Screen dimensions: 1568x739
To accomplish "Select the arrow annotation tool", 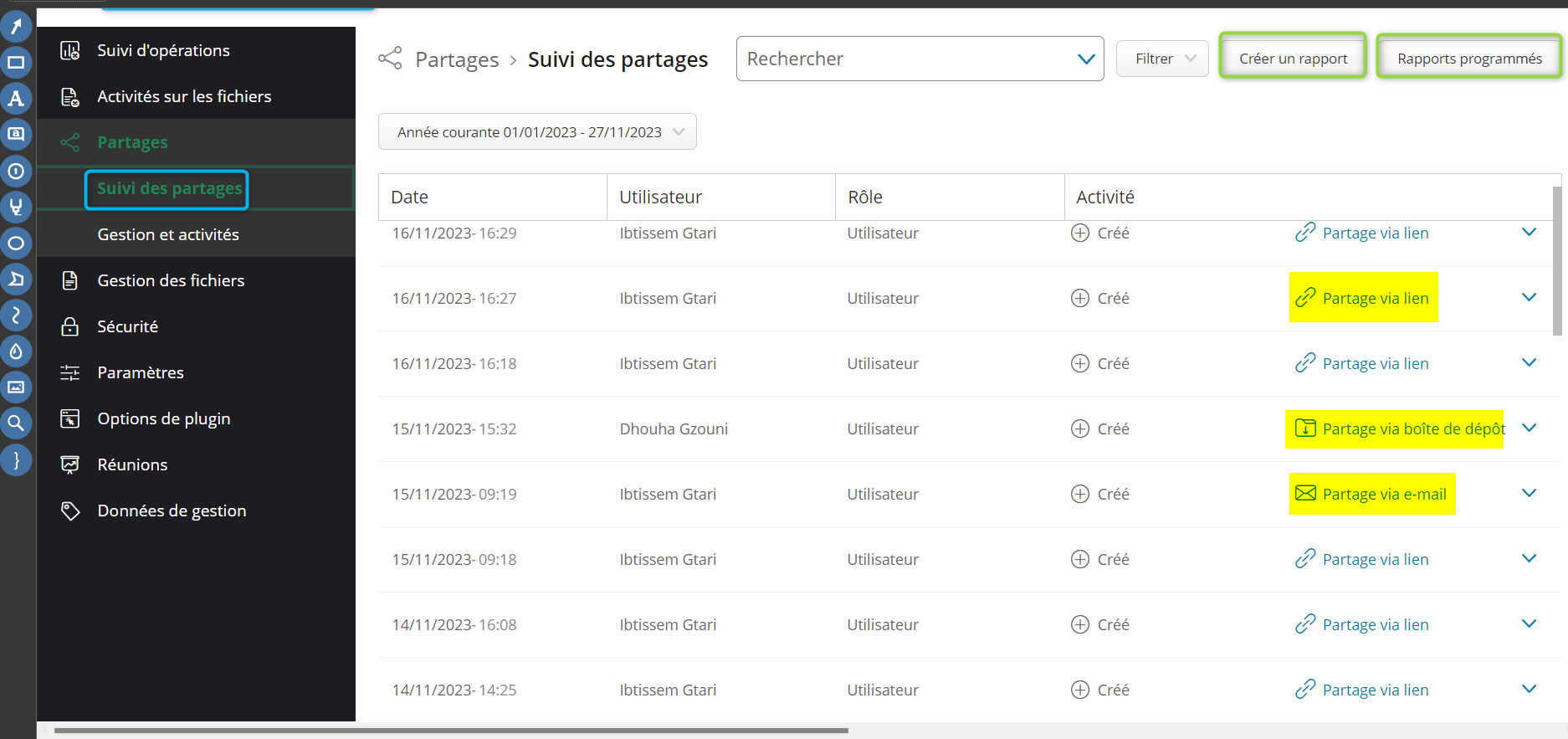I will (x=16, y=27).
